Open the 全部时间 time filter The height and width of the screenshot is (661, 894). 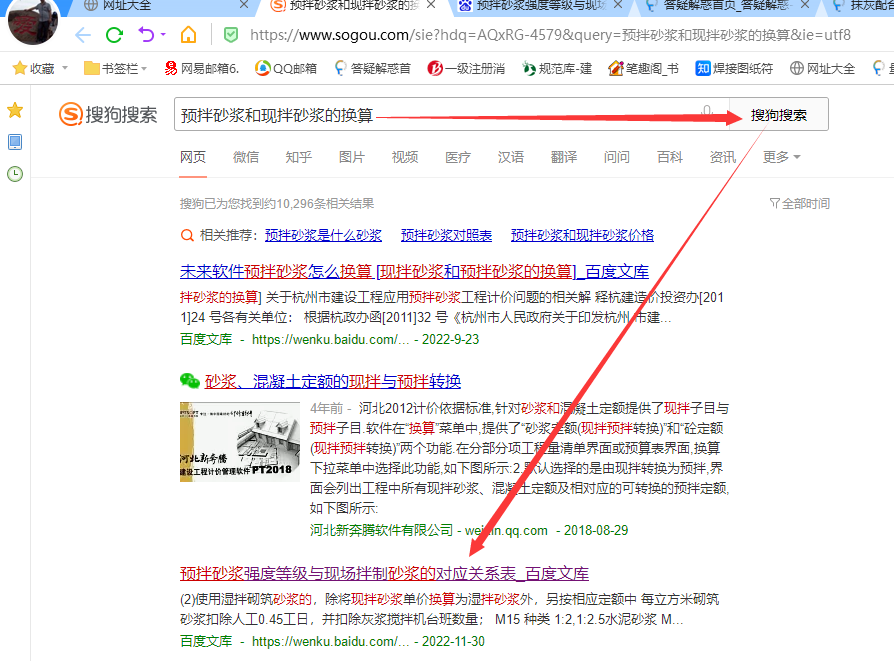(x=799, y=204)
